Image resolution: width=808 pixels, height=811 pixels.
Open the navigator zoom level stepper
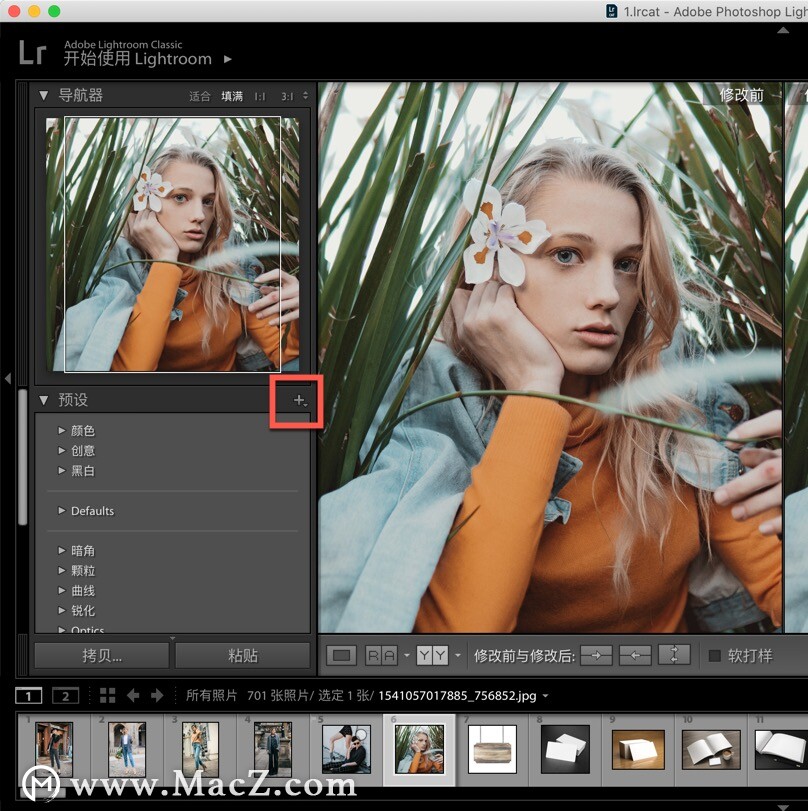click(305, 96)
